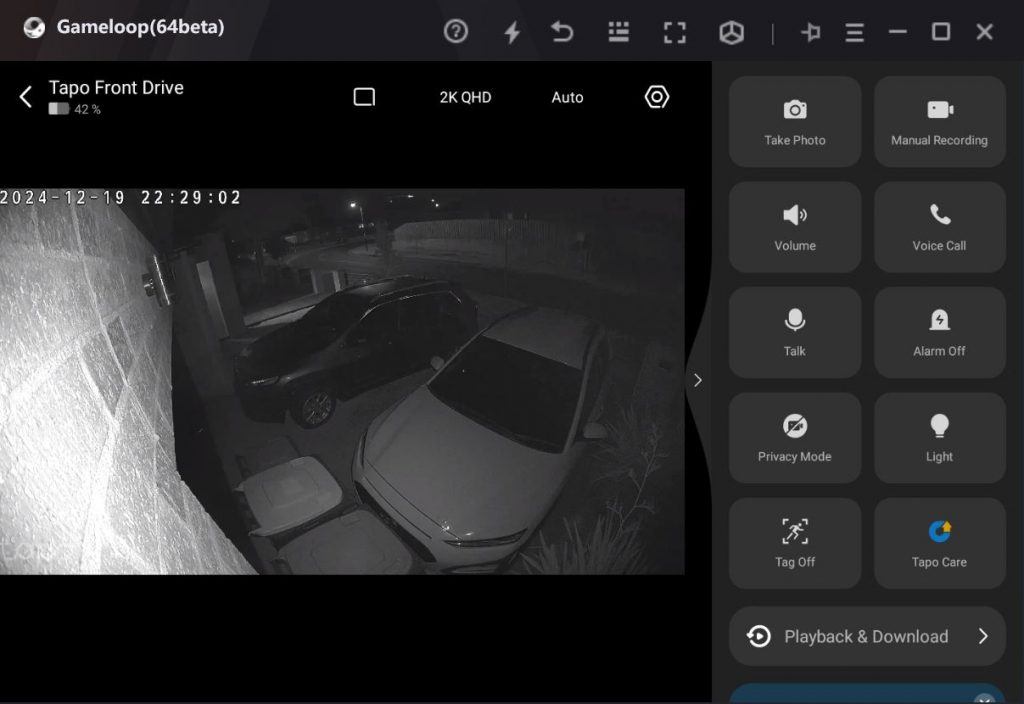Image resolution: width=1024 pixels, height=704 pixels.
Task: Open Tapo Care
Action: click(x=939, y=542)
